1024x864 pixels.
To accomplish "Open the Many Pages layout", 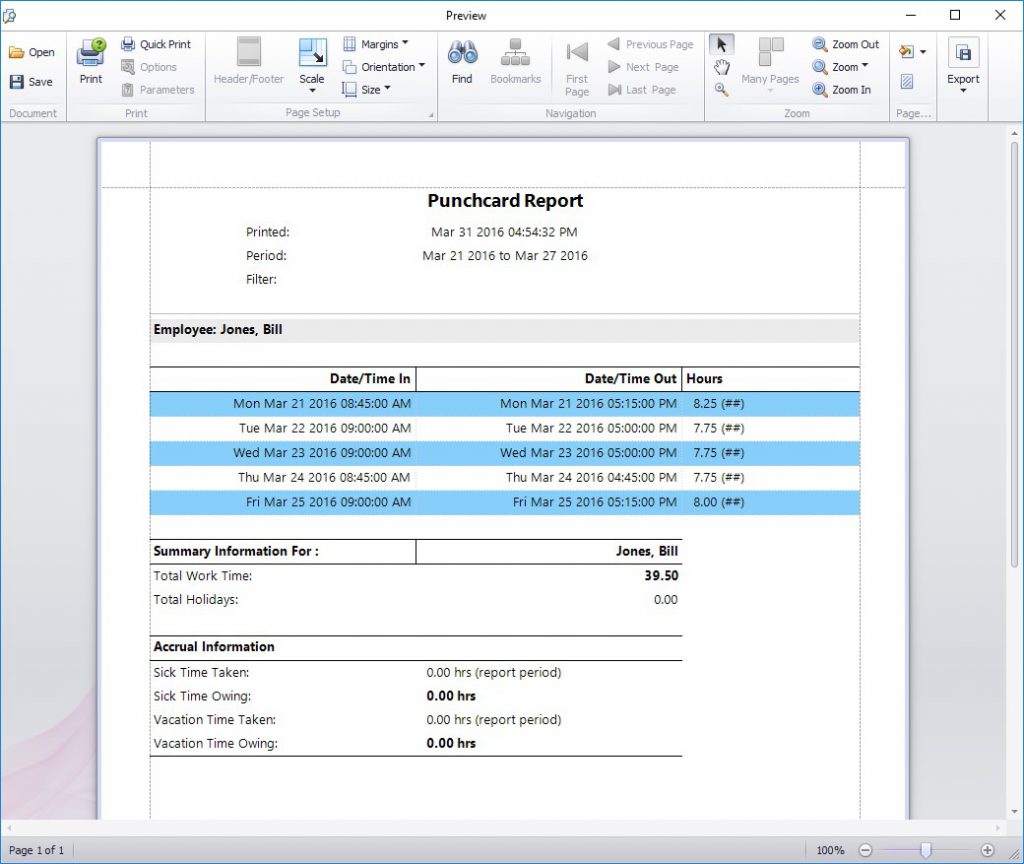I will pos(771,63).
